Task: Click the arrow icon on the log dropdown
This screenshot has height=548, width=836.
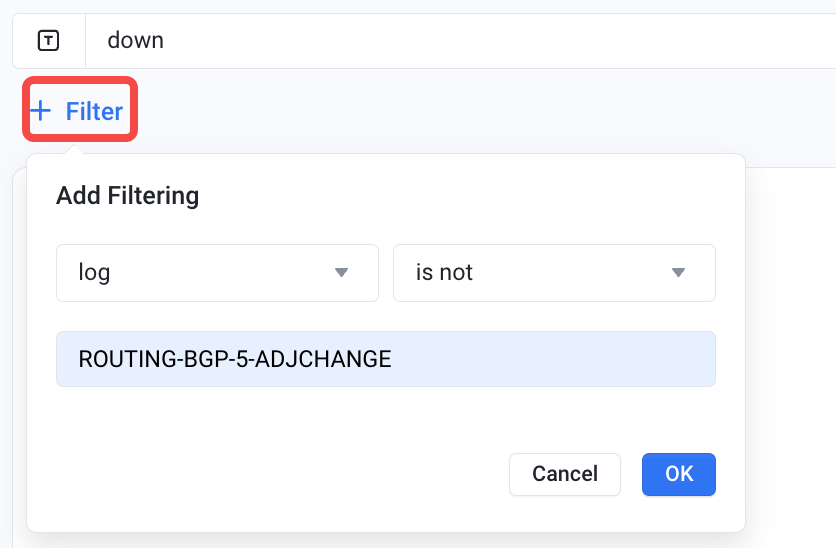Action: pos(341,272)
